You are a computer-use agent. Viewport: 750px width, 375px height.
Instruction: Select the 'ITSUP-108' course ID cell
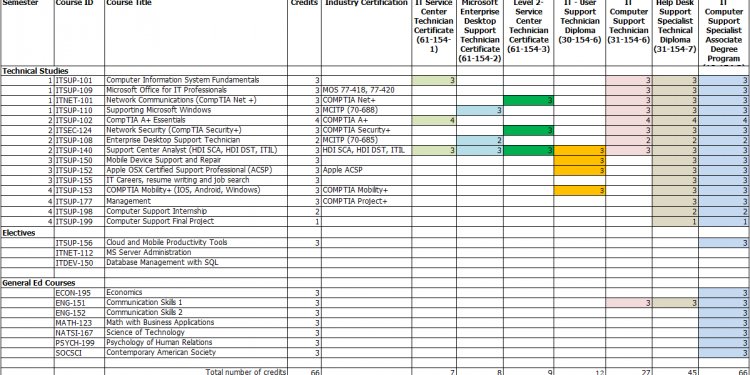pyautogui.click(x=79, y=141)
